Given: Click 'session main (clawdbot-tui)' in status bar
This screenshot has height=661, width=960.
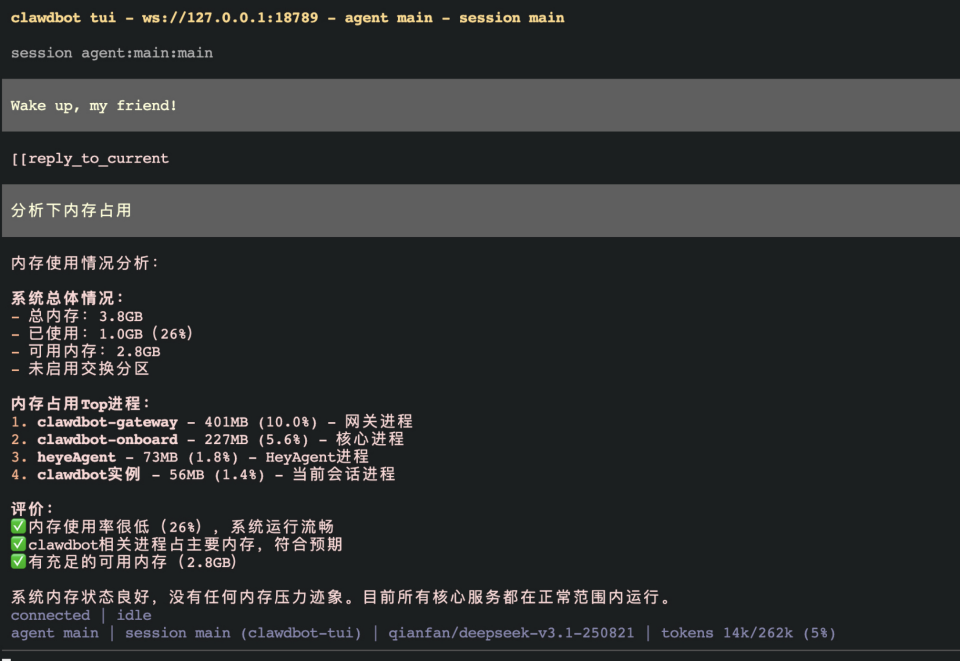Looking at the screenshot, I should pyautogui.click(x=243, y=633).
